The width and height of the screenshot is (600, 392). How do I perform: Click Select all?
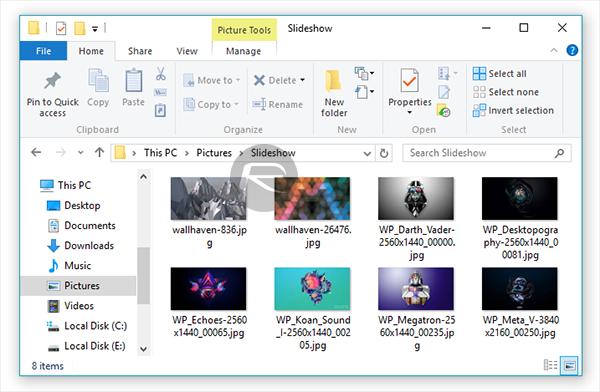(499, 74)
